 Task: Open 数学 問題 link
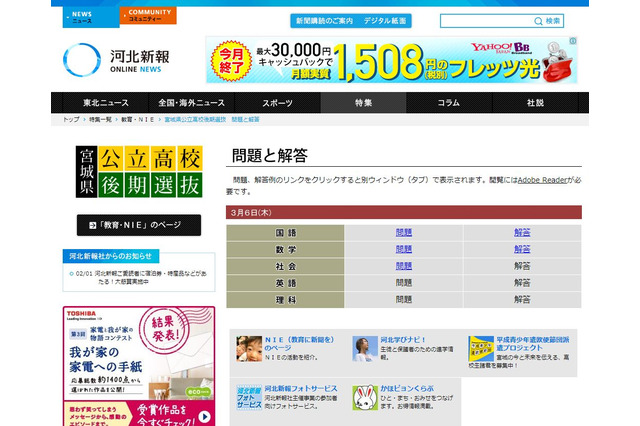(x=404, y=249)
